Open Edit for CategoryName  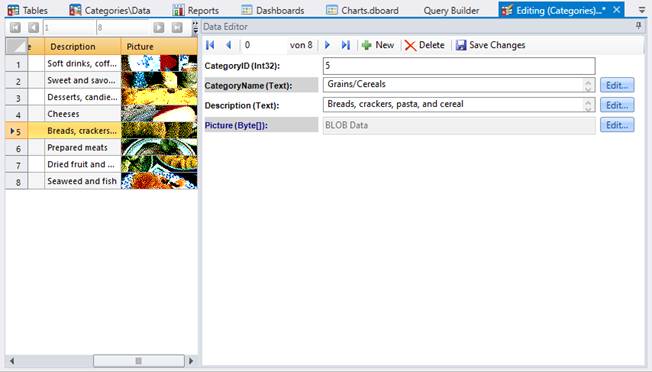[x=617, y=85]
